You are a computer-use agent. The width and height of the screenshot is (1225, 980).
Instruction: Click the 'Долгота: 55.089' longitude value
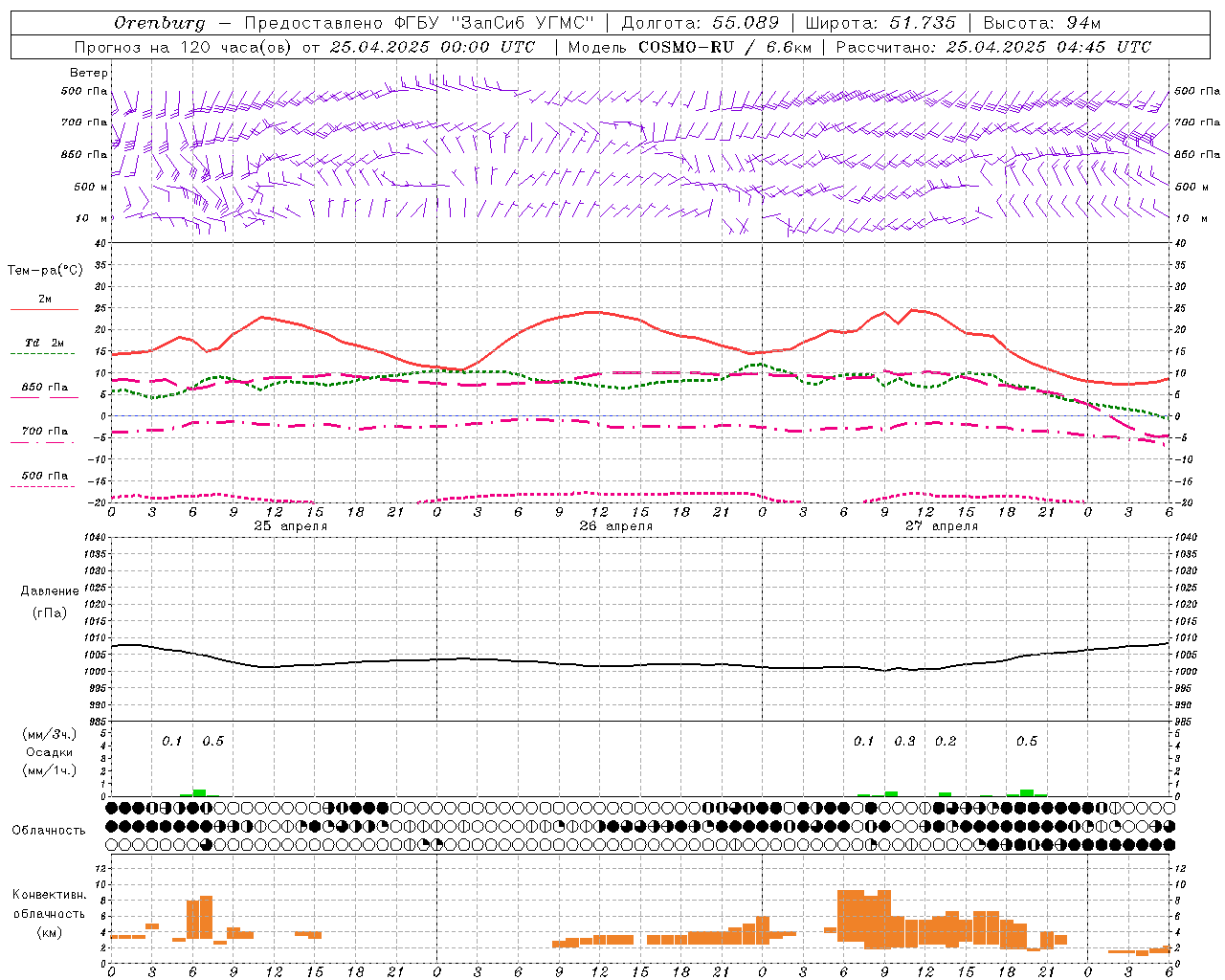[x=701, y=22]
